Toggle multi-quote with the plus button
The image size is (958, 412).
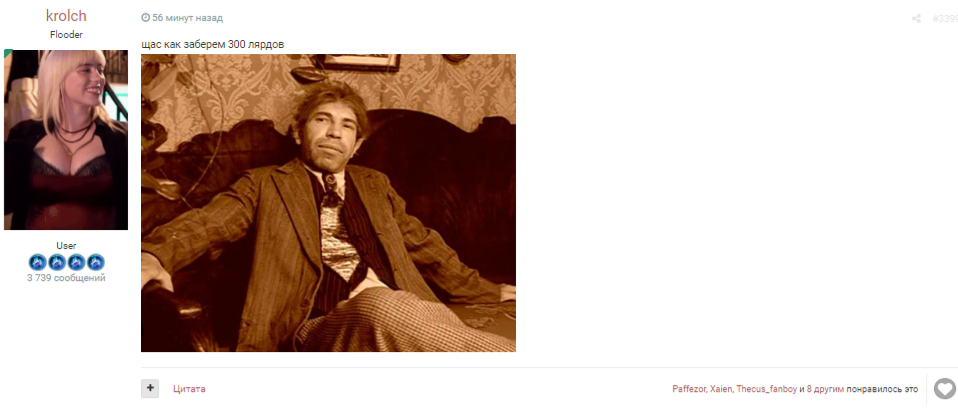coord(150,389)
